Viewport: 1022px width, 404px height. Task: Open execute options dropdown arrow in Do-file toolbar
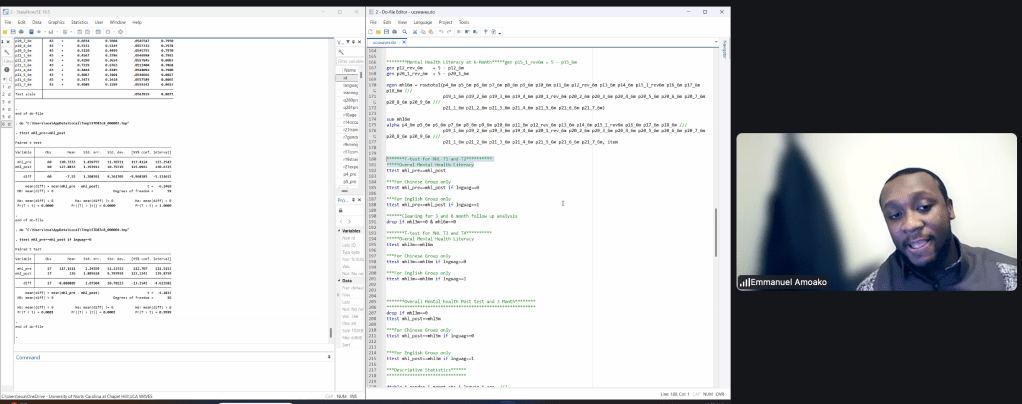point(500,33)
